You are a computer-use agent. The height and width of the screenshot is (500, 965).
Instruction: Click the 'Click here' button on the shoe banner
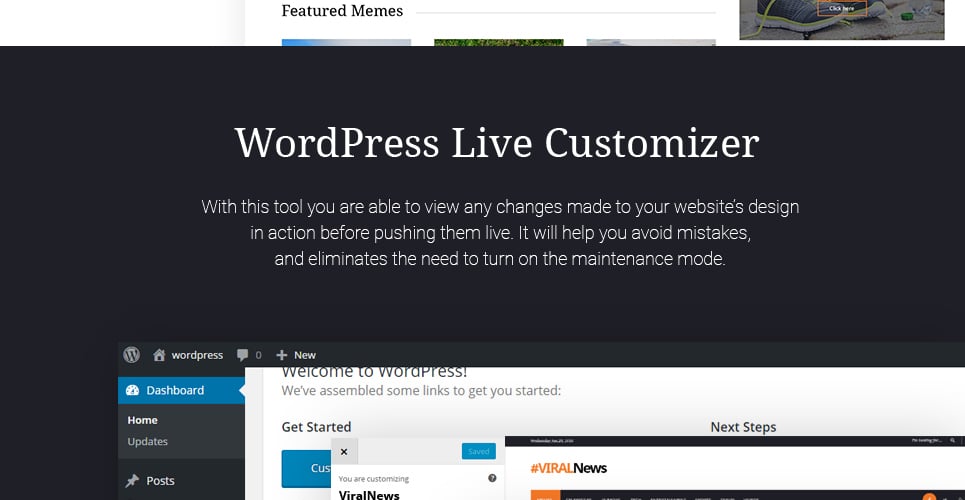tap(841, 8)
